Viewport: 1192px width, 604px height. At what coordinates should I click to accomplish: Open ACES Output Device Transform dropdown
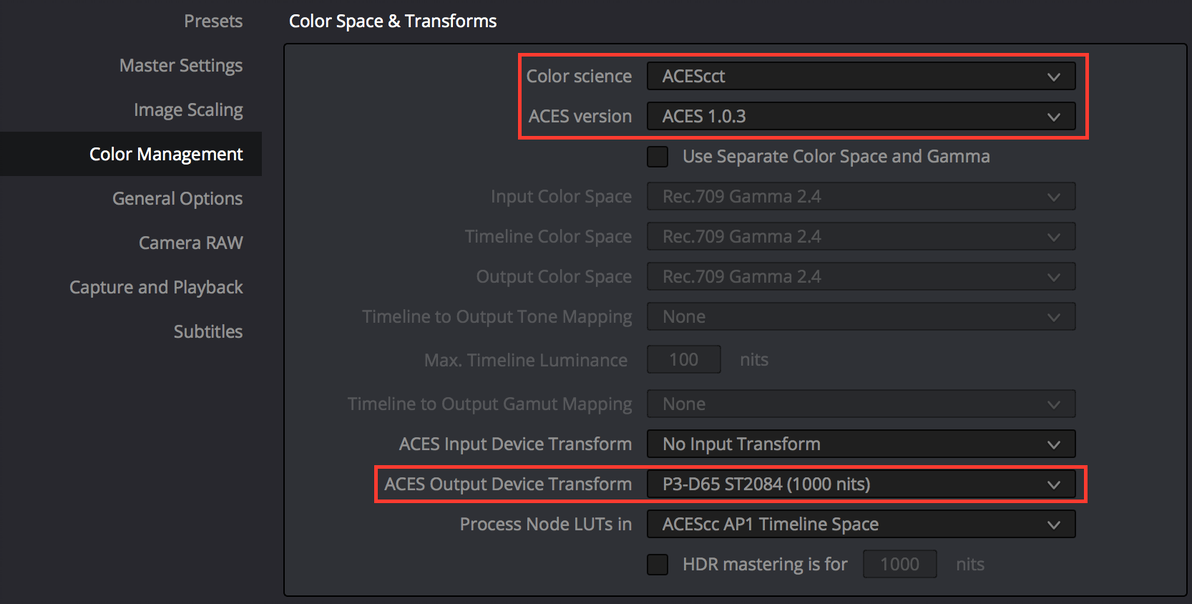(860, 484)
